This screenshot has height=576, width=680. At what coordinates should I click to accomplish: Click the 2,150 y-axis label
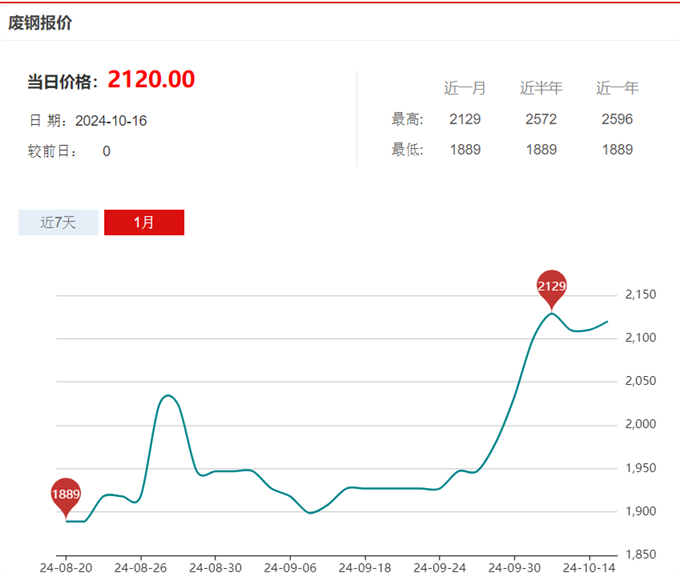coord(640,295)
